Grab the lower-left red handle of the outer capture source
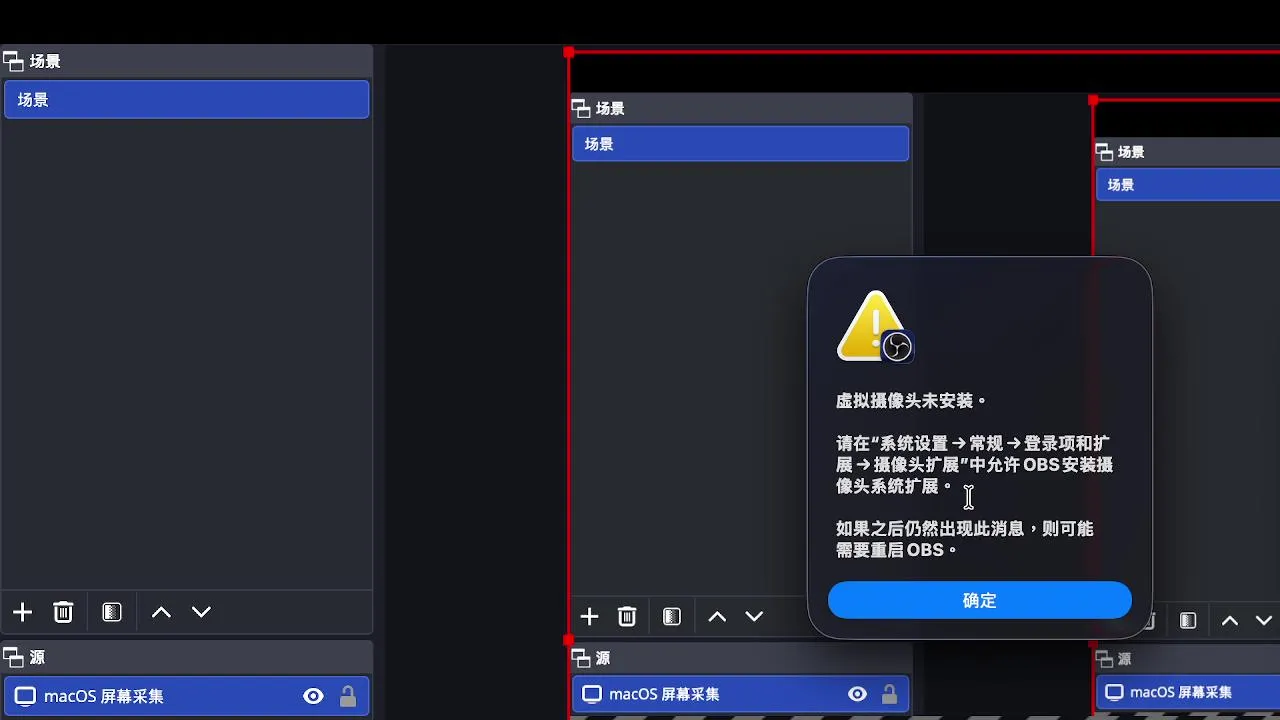Screen dimensions: 1280x720 click(569, 640)
